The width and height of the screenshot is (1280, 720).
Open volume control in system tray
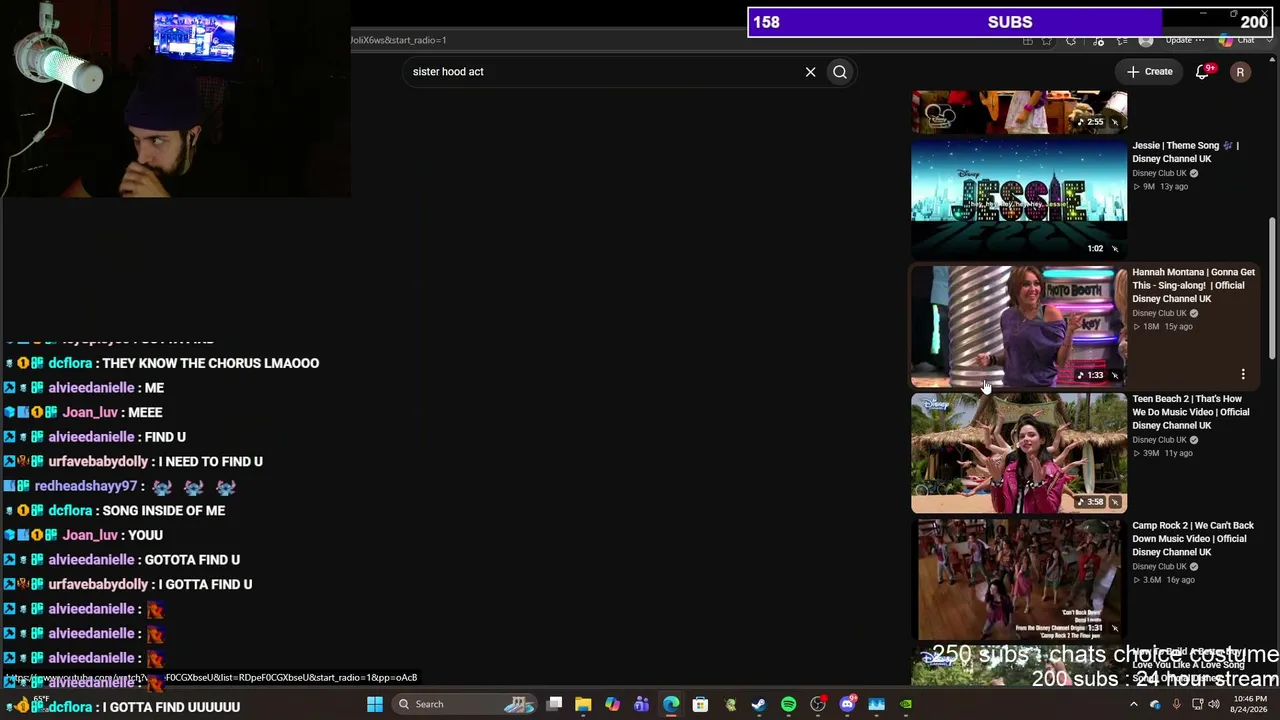[1216, 704]
